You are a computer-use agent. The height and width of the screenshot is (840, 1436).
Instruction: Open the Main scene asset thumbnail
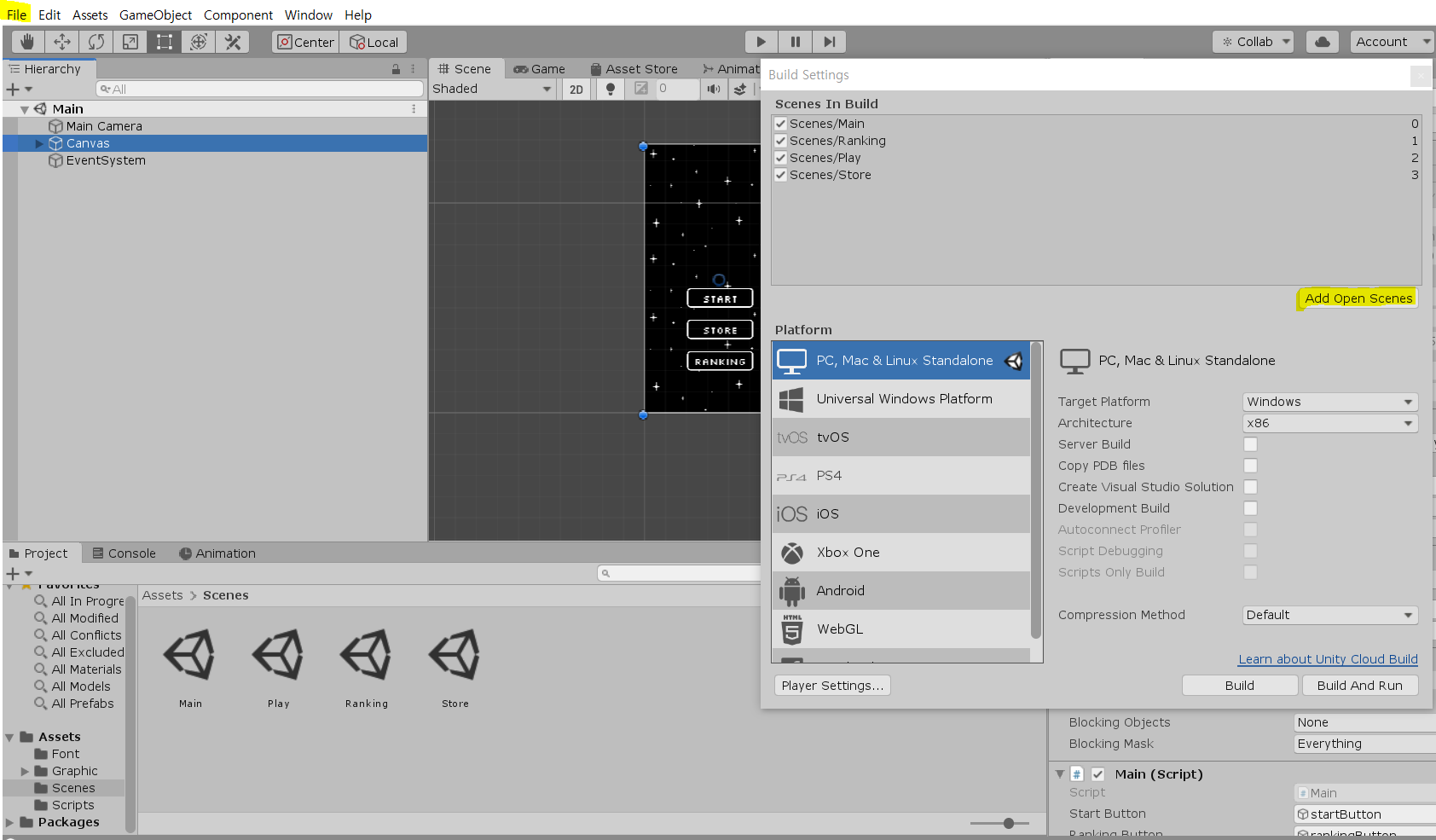pyautogui.click(x=190, y=655)
